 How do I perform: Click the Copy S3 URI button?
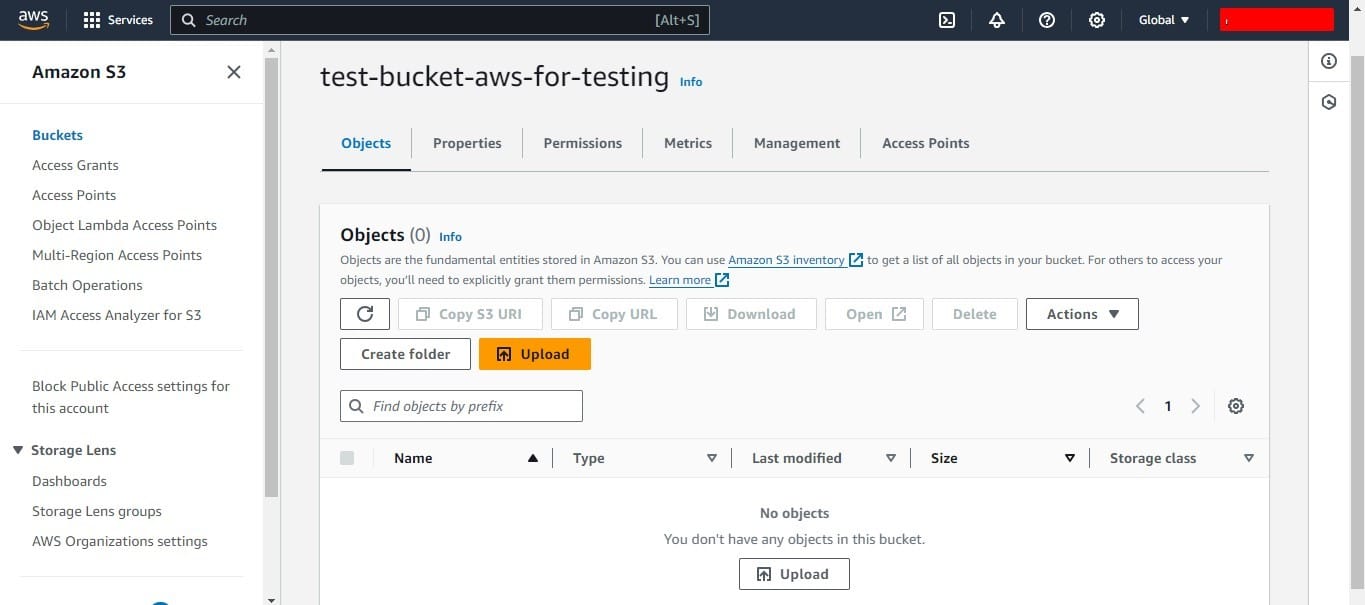click(x=470, y=314)
